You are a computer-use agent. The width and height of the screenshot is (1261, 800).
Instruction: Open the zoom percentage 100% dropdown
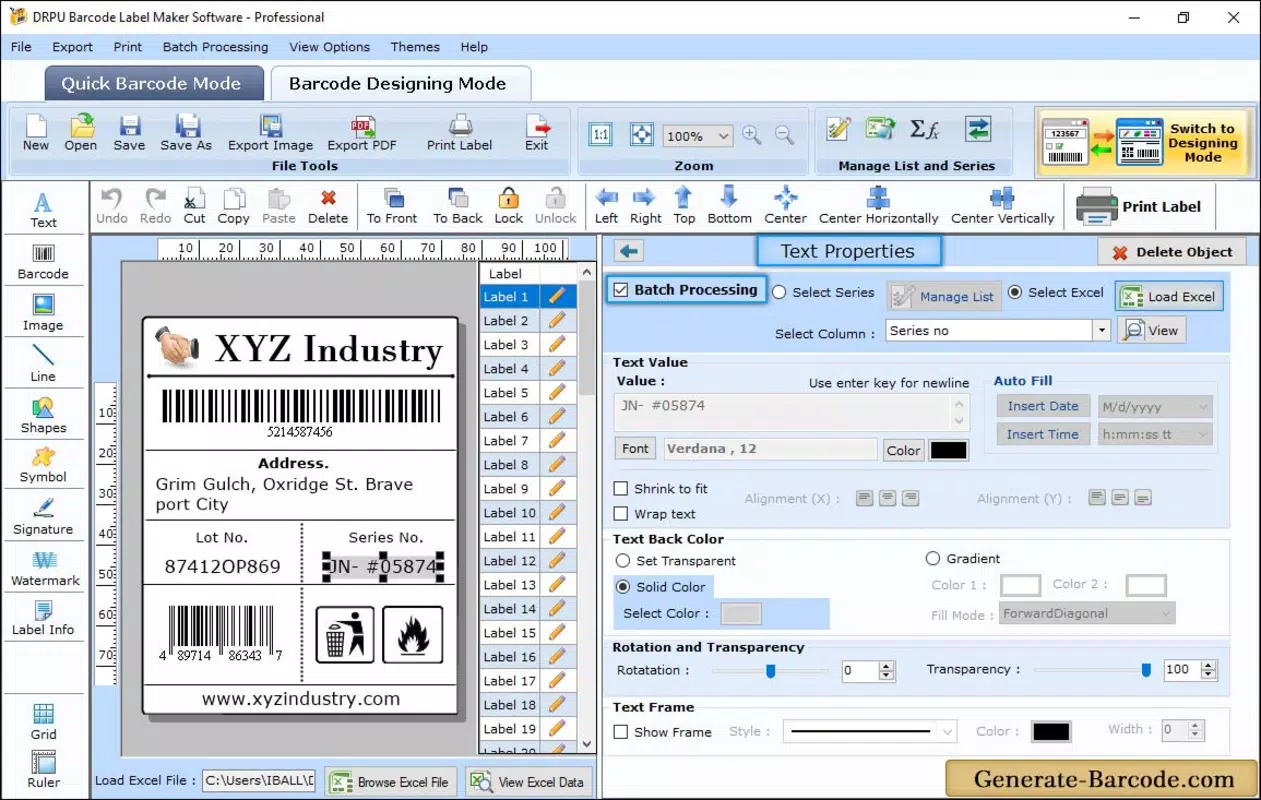pos(723,136)
